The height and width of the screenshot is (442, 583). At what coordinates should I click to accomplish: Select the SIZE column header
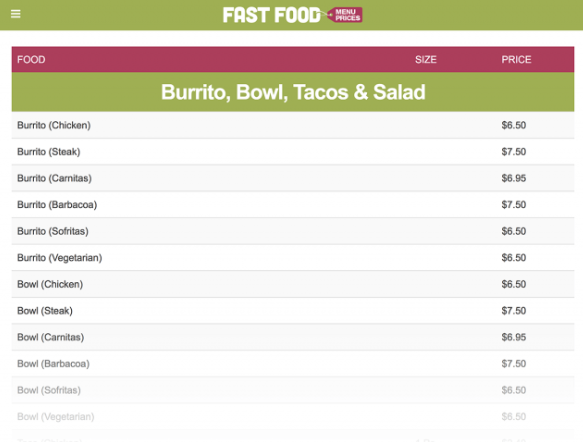pos(426,59)
